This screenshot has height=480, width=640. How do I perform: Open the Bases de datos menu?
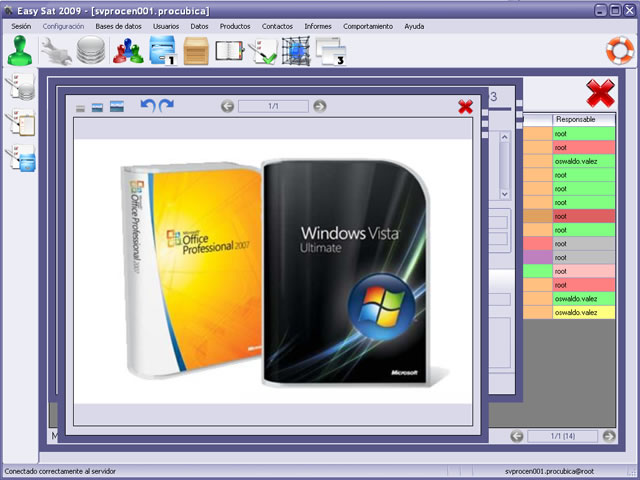[118, 26]
